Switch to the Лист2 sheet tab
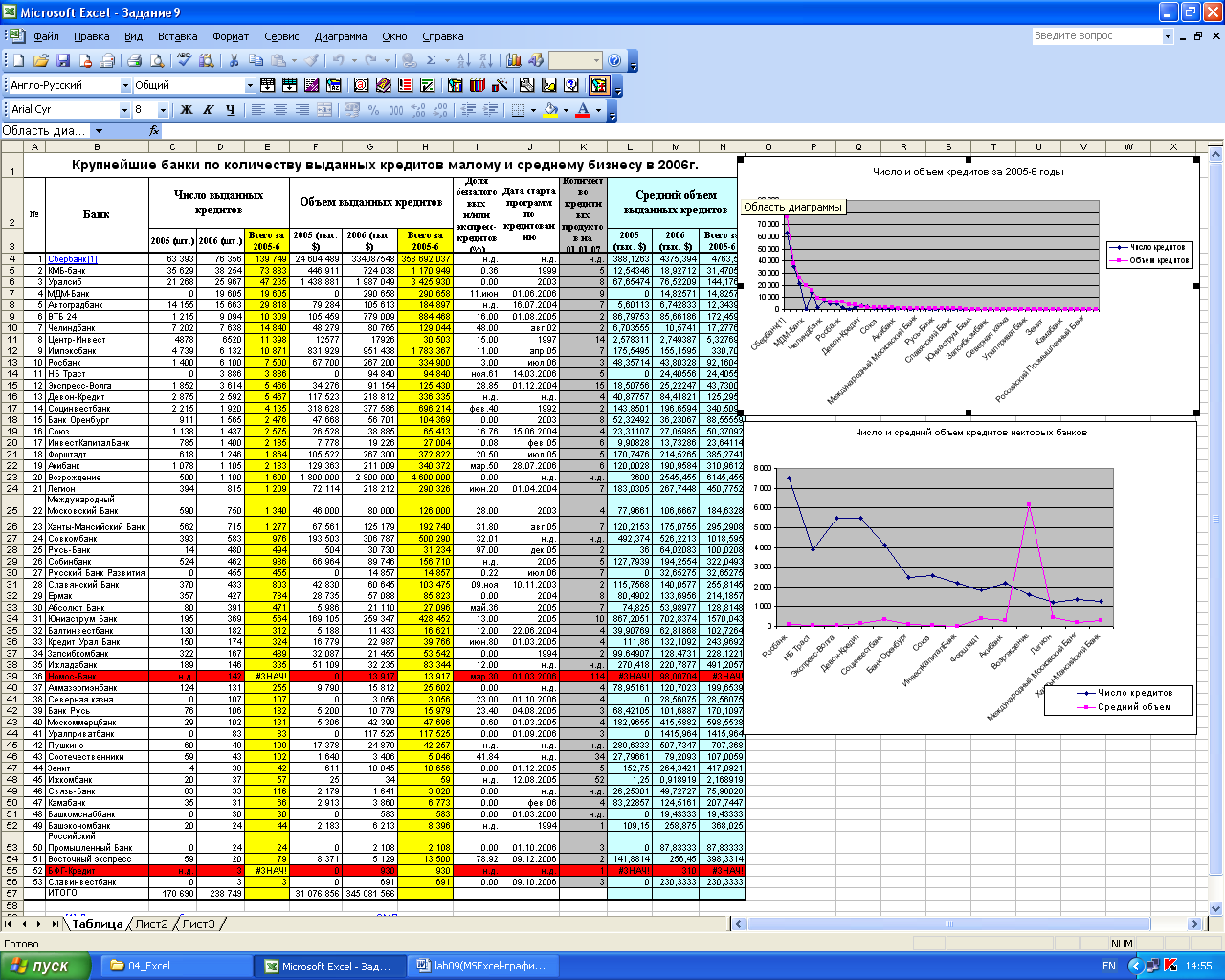The width and height of the screenshot is (1225, 980). point(151,924)
